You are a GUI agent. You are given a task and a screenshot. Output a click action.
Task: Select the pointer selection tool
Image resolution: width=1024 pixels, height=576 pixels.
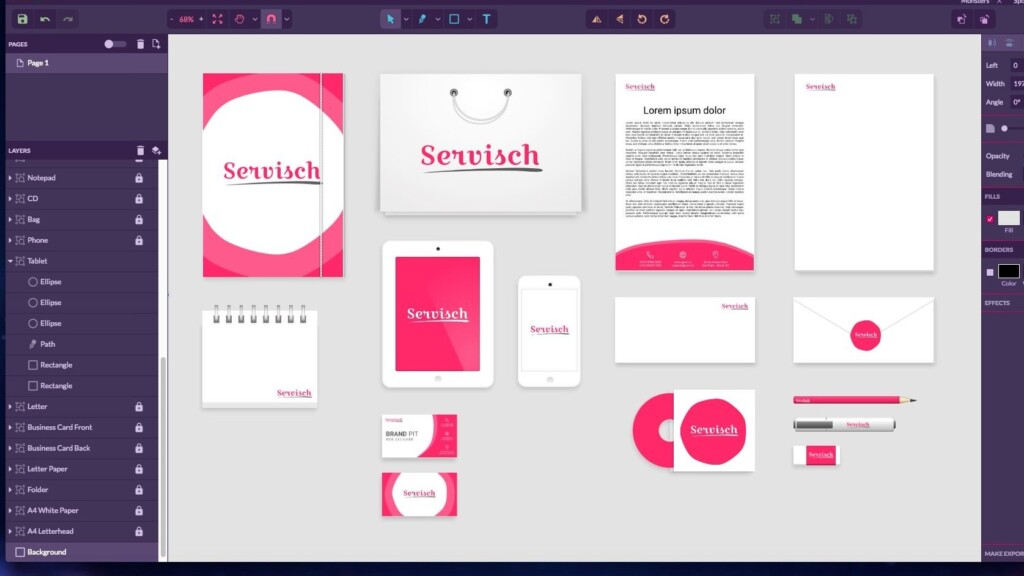tap(391, 19)
